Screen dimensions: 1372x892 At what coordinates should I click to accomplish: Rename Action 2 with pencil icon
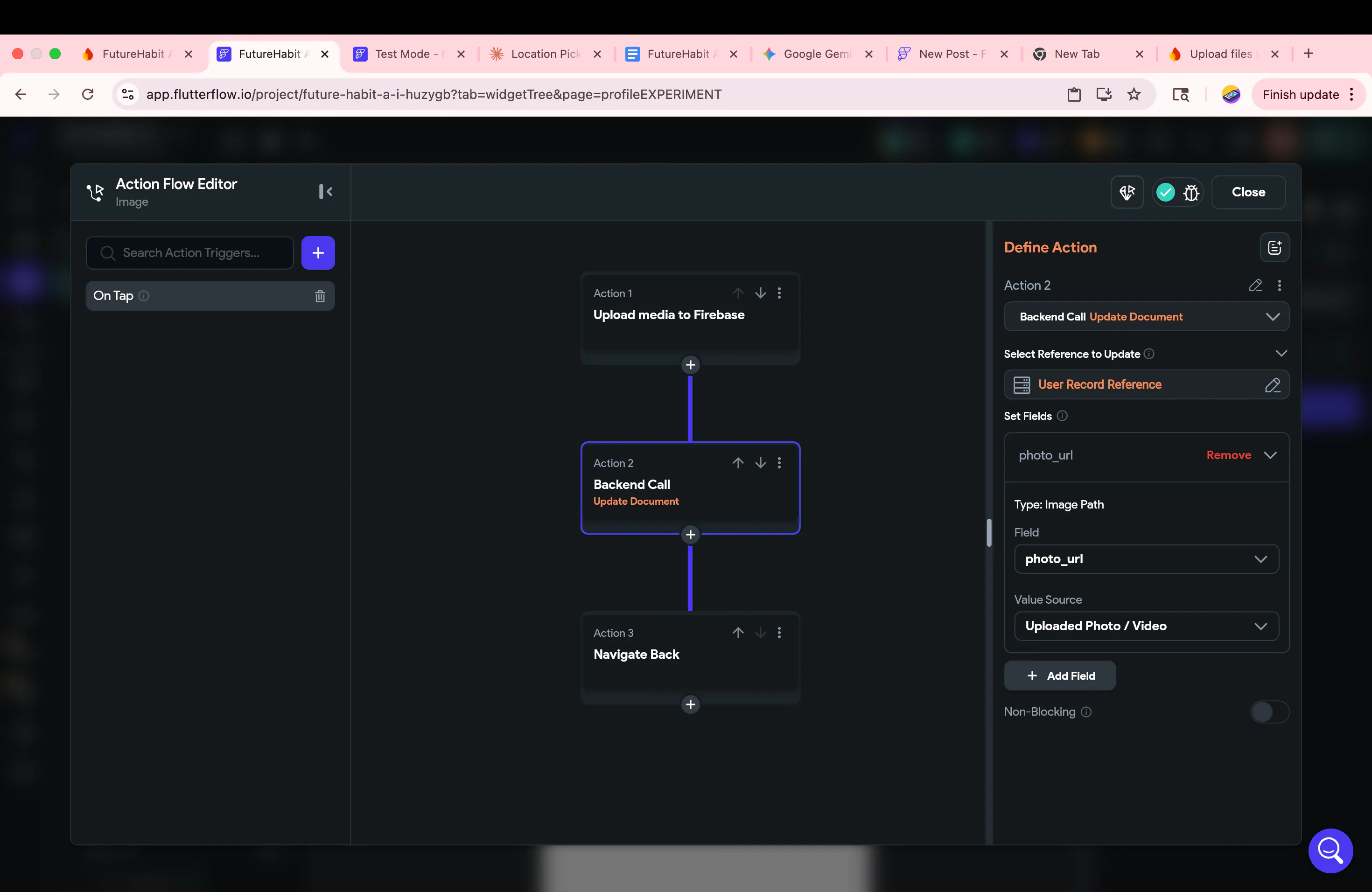1255,285
